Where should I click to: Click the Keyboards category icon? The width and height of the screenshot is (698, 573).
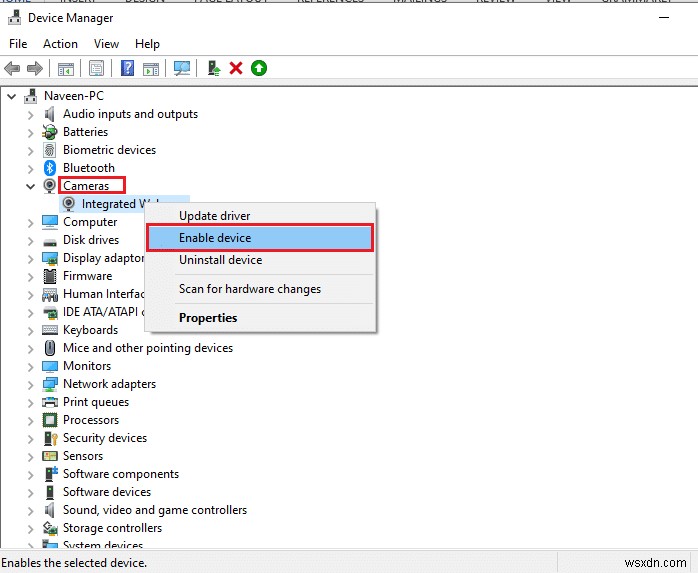50,330
